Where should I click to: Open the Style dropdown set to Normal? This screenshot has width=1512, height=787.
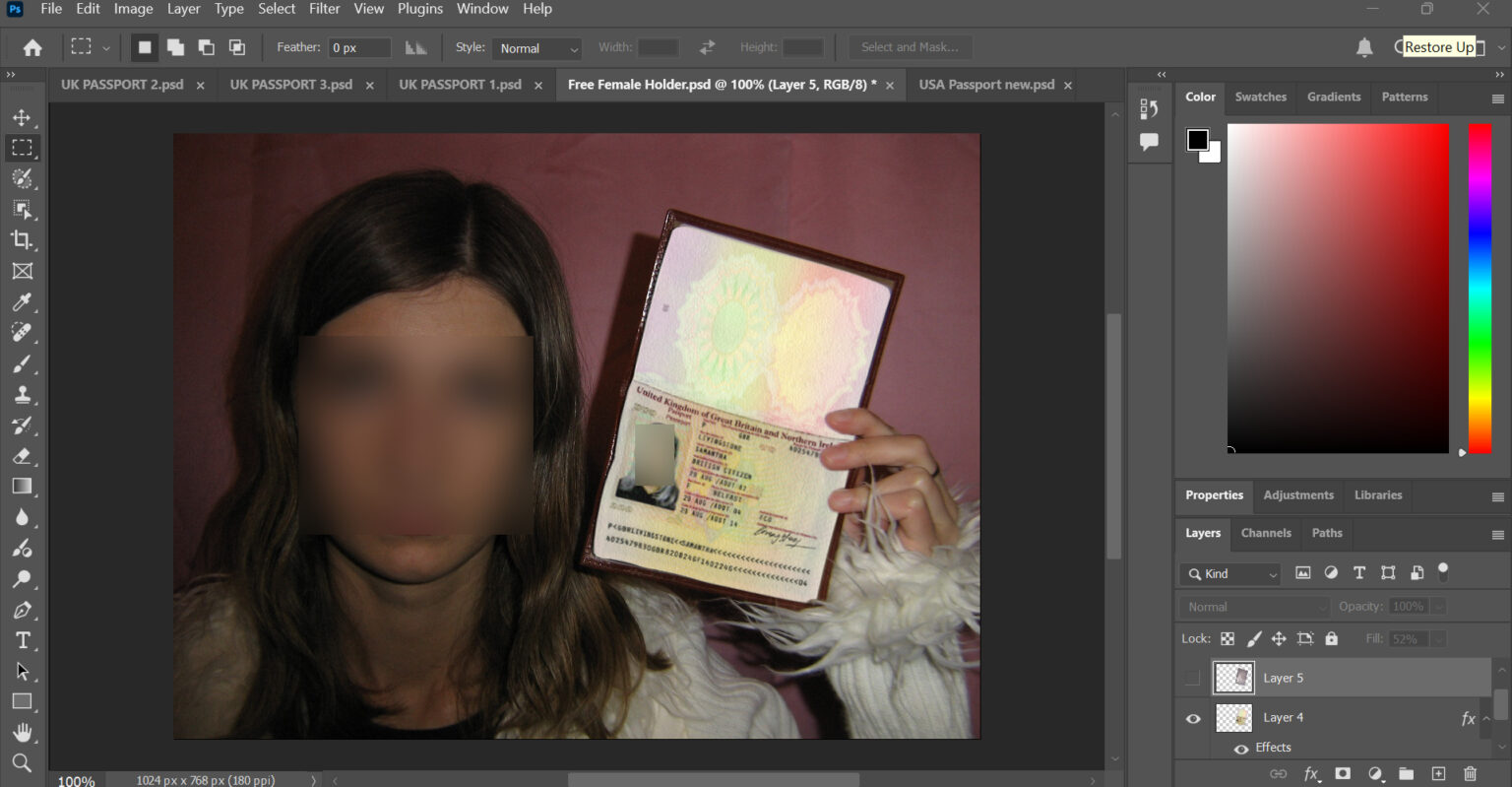coord(537,48)
